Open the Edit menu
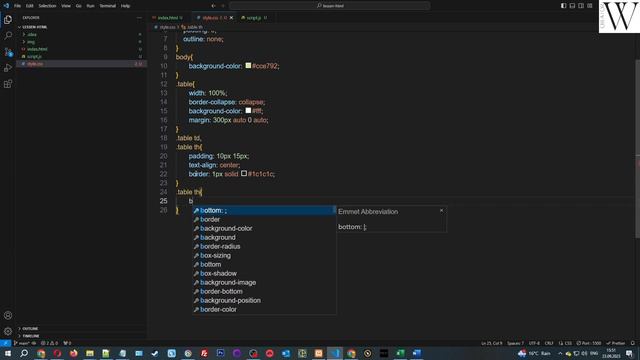Viewport: 640px width, 360px height. (30, 6)
